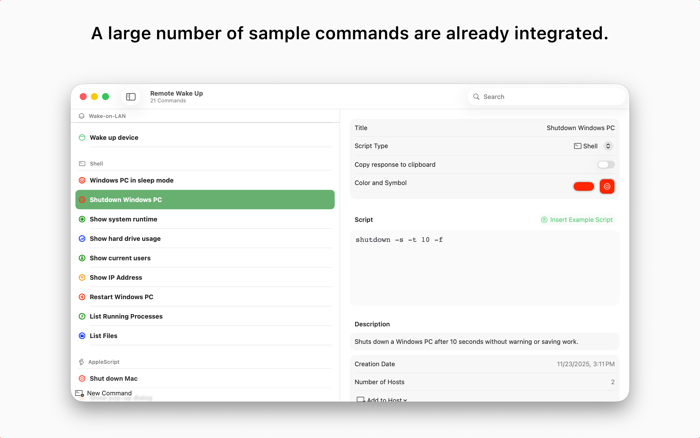Click the script text area with shutdown command
This screenshot has height=438, width=700.
(x=485, y=268)
